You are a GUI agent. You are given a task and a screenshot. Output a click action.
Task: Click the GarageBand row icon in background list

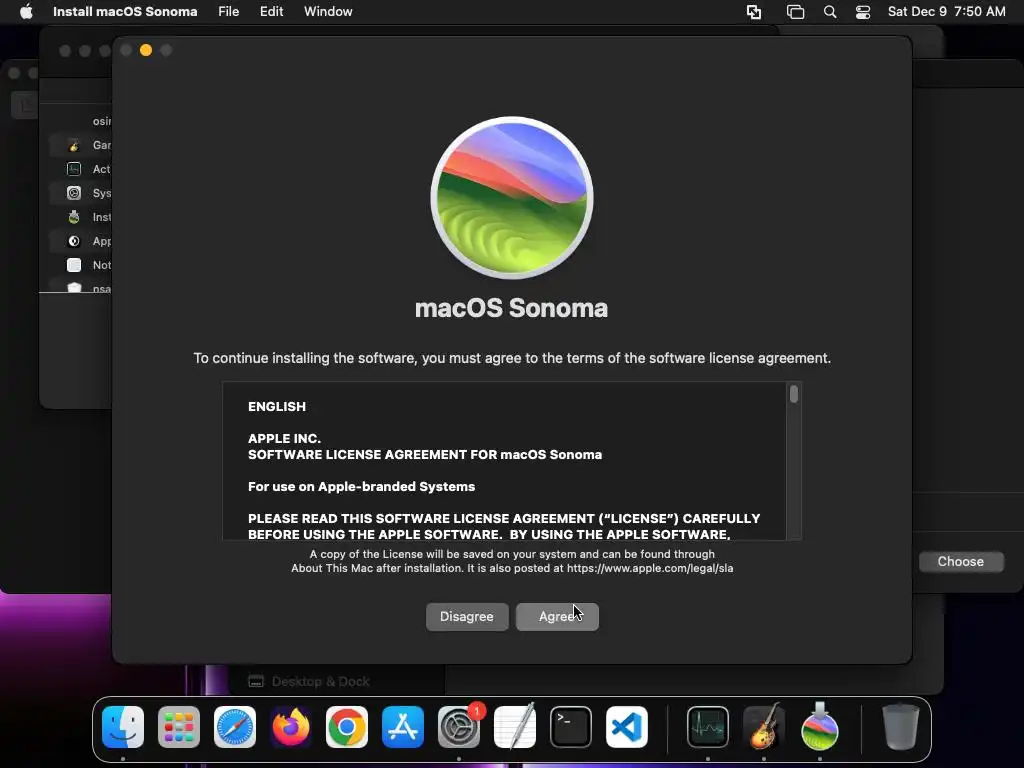[74, 145]
